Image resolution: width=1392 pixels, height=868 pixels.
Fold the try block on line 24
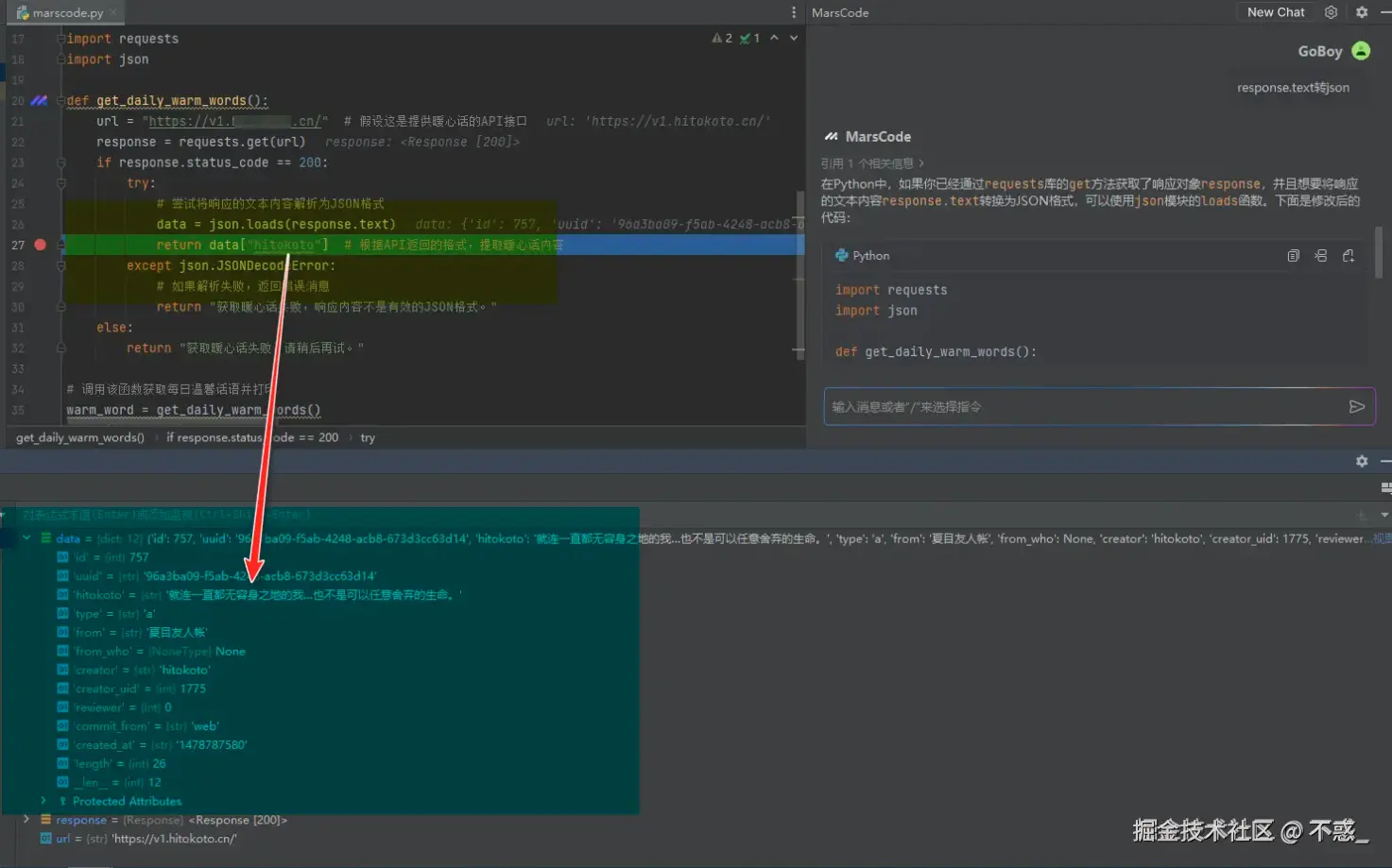pos(60,183)
